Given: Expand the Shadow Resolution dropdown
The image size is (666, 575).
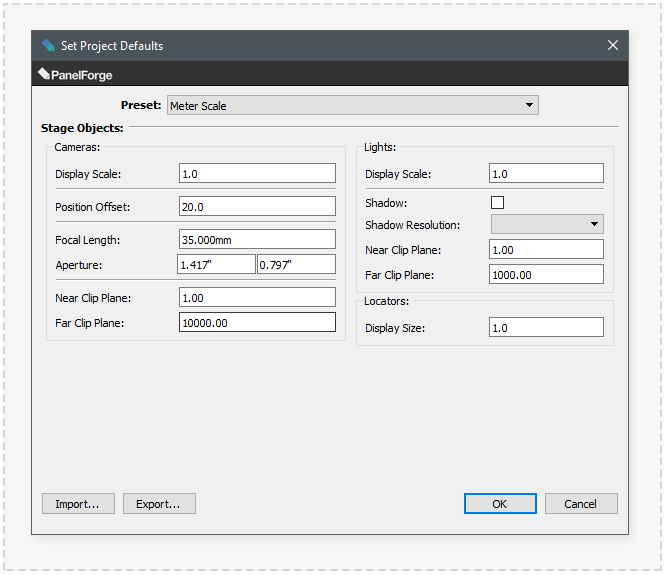Looking at the screenshot, I should pos(546,225).
